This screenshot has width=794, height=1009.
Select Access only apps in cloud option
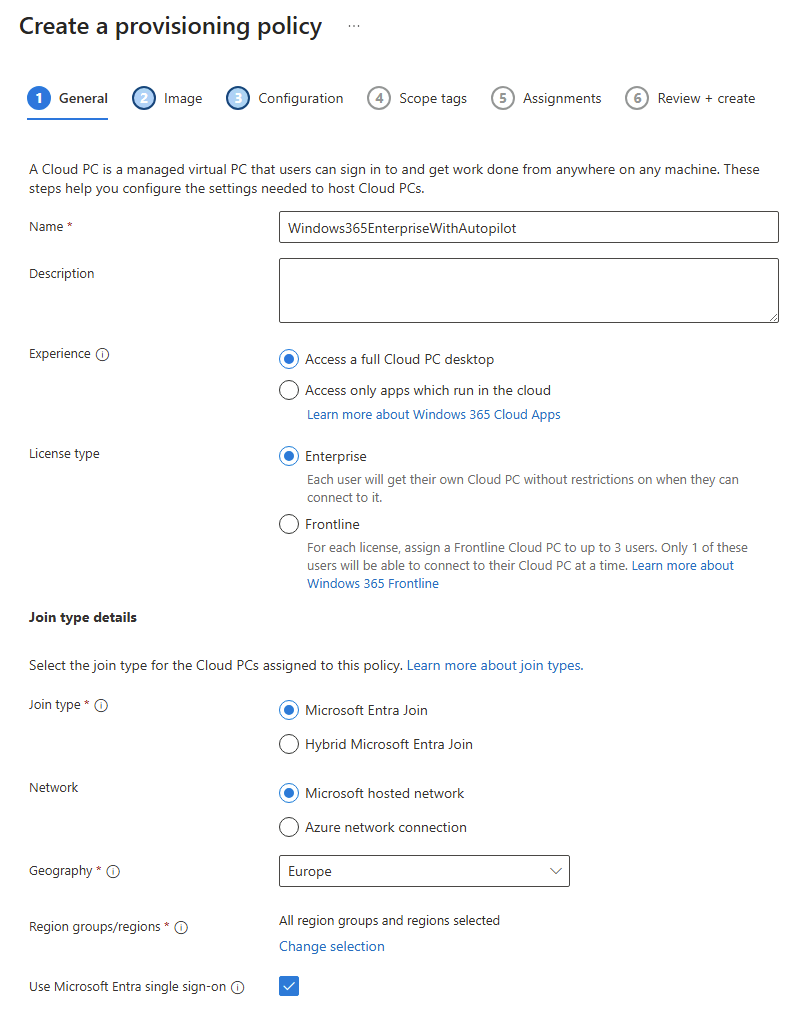(x=289, y=390)
